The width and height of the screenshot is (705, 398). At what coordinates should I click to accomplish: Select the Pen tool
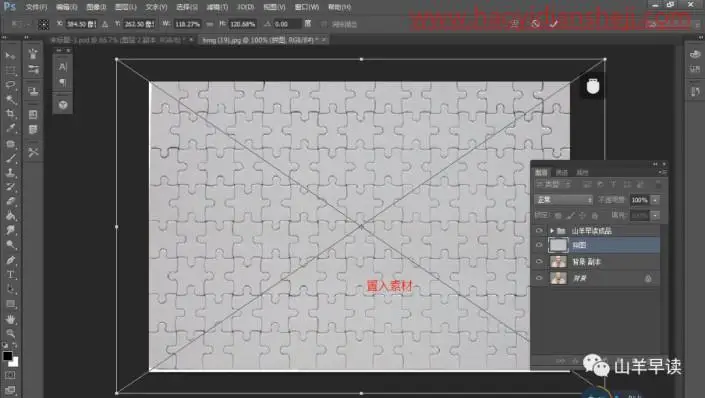click(10, 260)
